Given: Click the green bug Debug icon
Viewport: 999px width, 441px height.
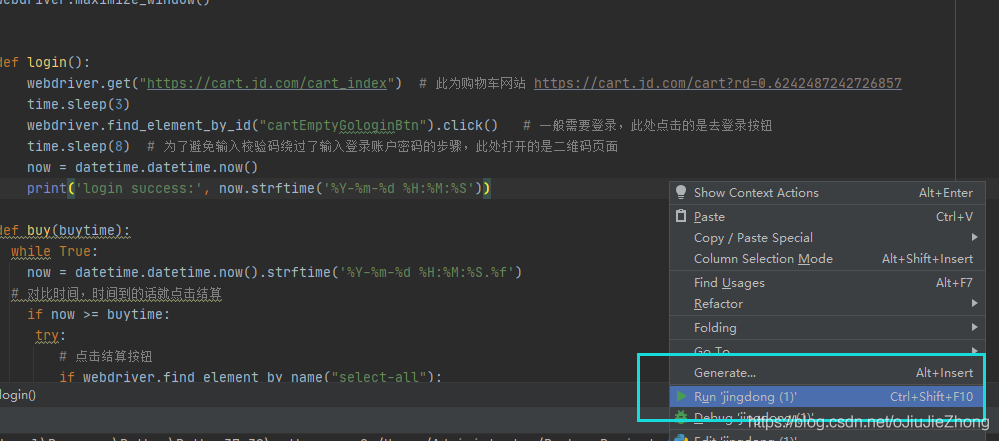Looking at the screenshot, I should pyautogui.click(x=681, y=417).
